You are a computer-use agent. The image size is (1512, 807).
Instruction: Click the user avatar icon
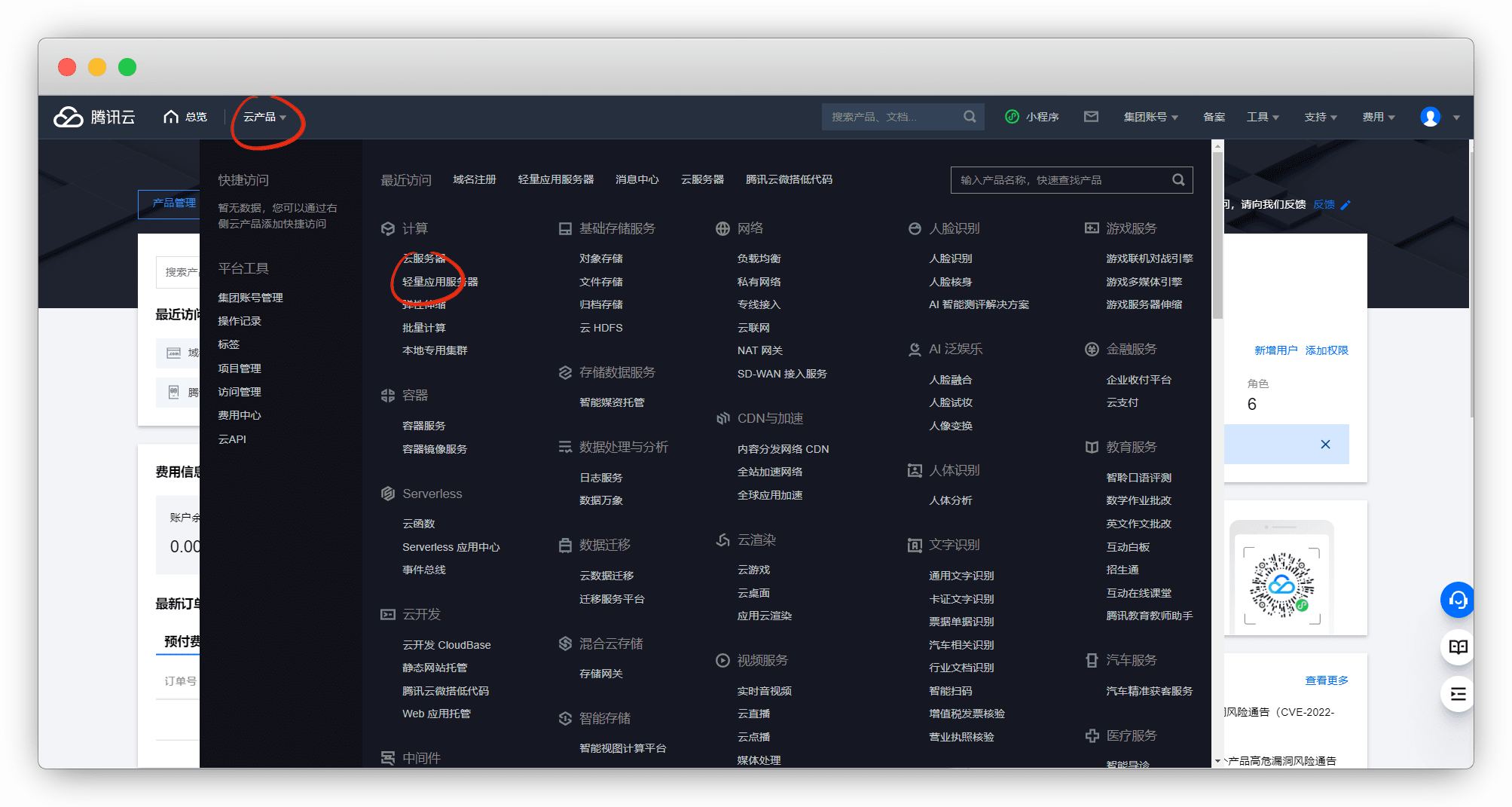click(1430, 117)
